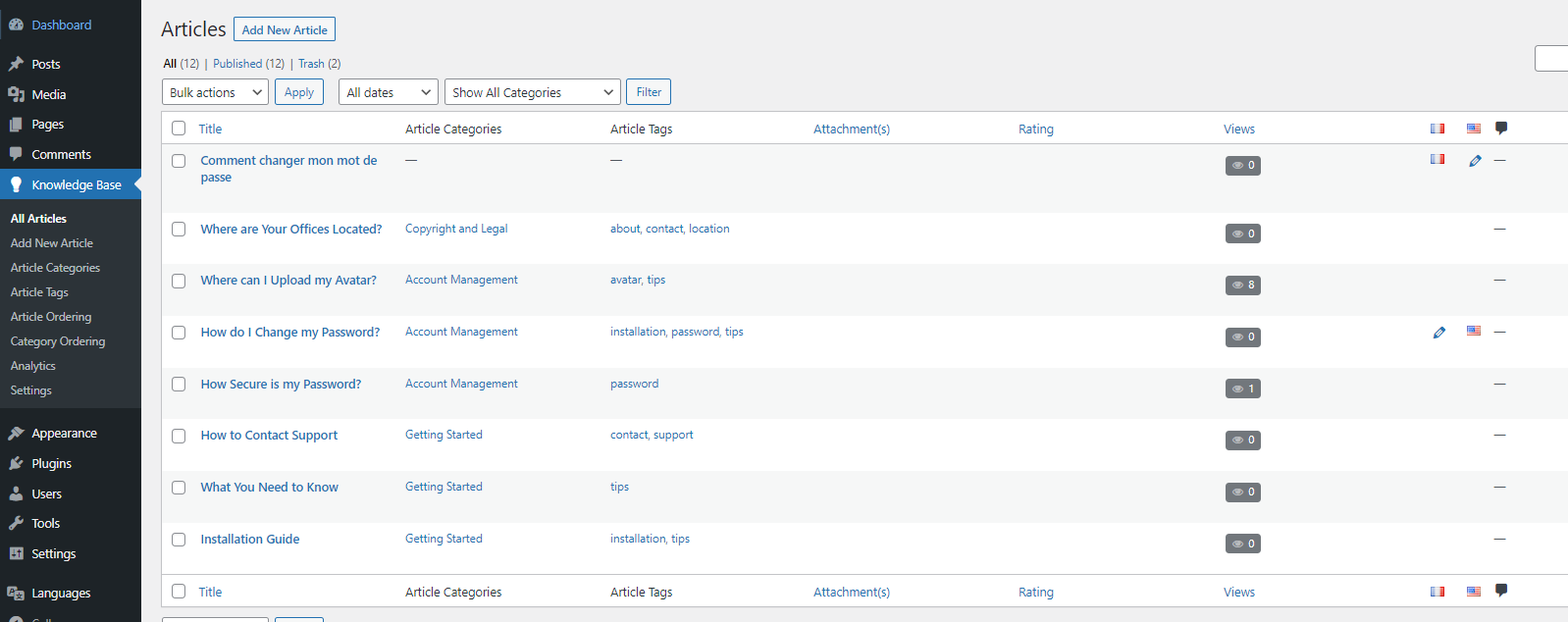Click the US flag in the 'How do I Change my Password?' row
The height and width of the screenshot is (622, 1568).
pos(1474,332)
